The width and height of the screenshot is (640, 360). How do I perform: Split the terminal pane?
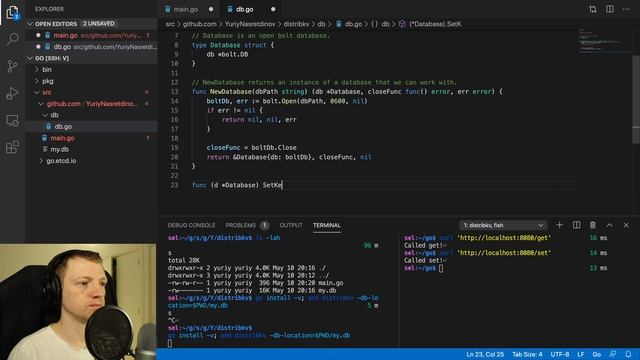tap(576, 225)
